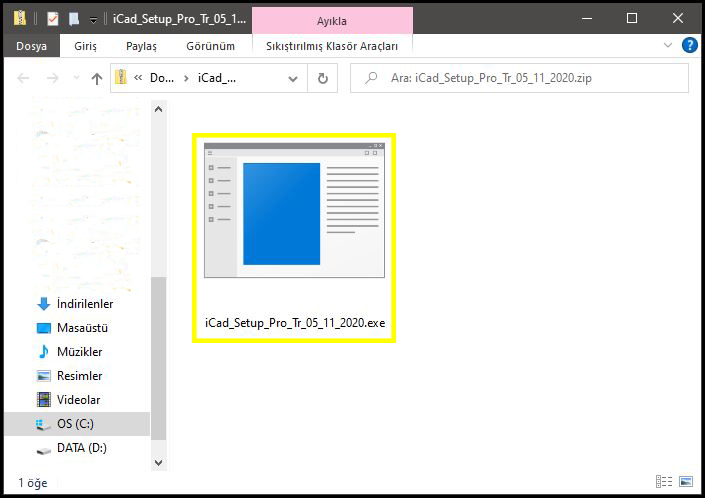Switch to the Giriş ribbon tab
The width and height of the screenshot is (705, 498).
(85, 46)
